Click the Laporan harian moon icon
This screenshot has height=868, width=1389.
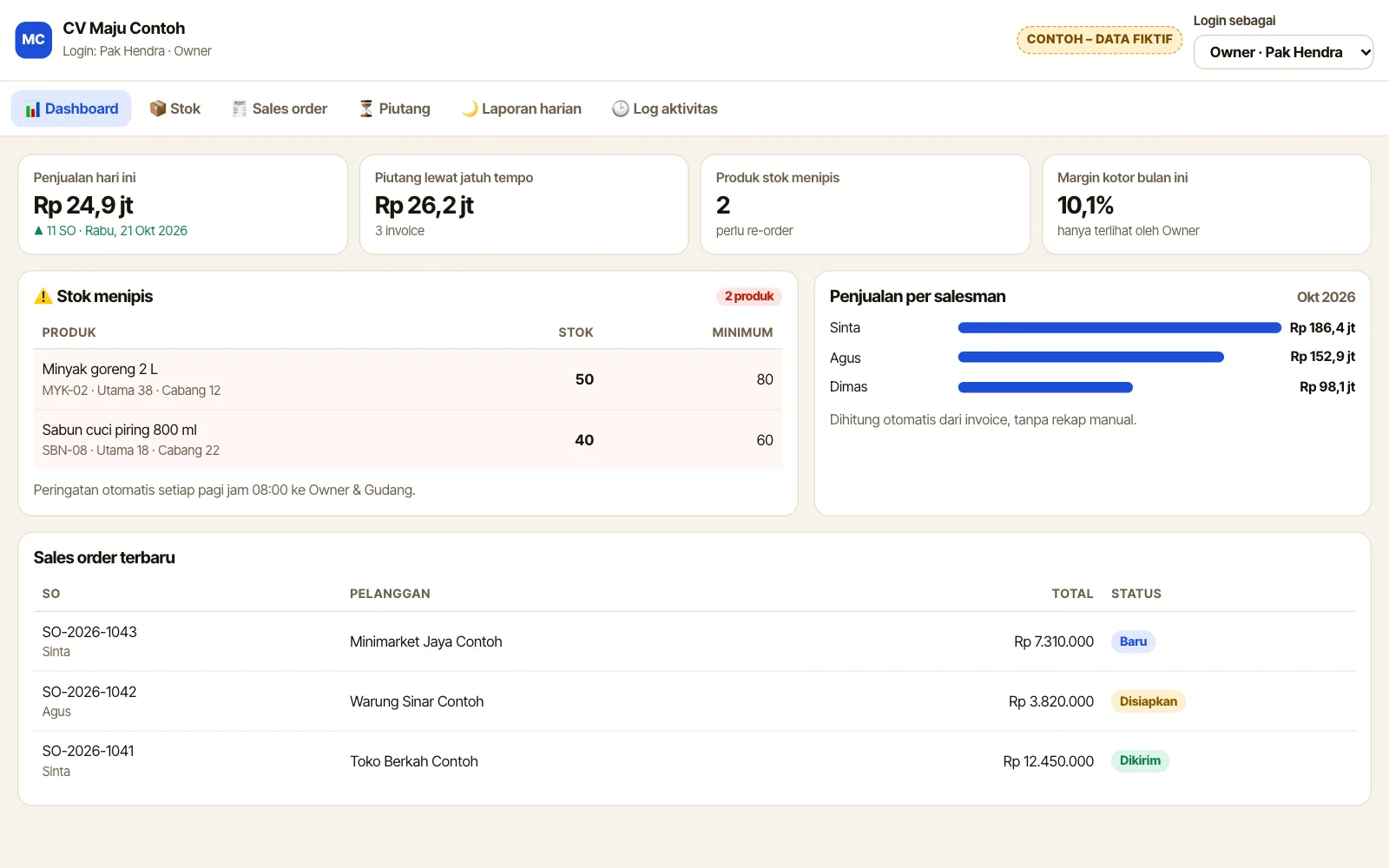coord(470,108)
